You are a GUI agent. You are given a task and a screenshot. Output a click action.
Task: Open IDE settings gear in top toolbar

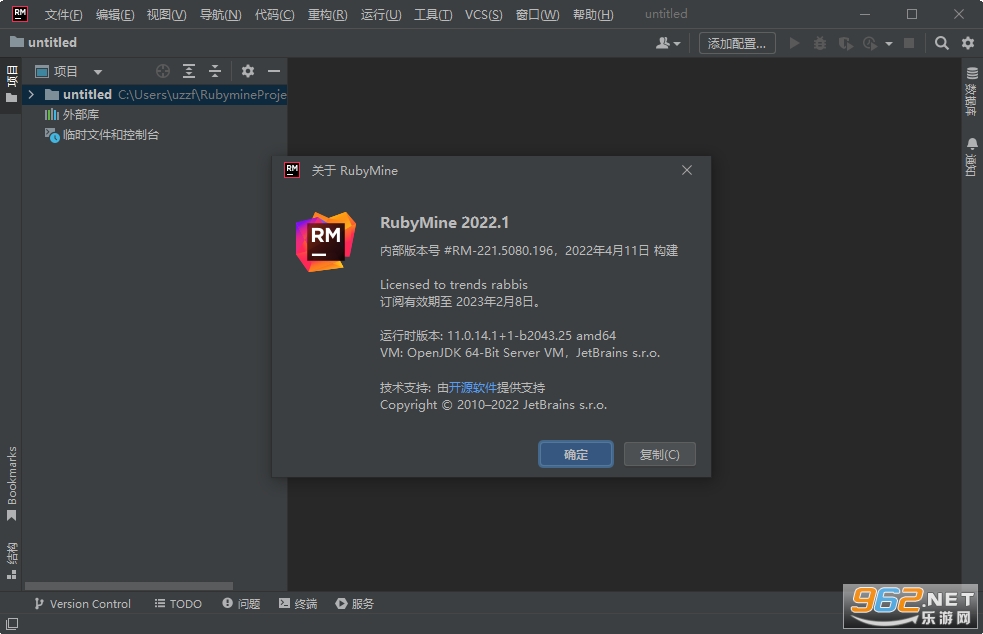968,43
